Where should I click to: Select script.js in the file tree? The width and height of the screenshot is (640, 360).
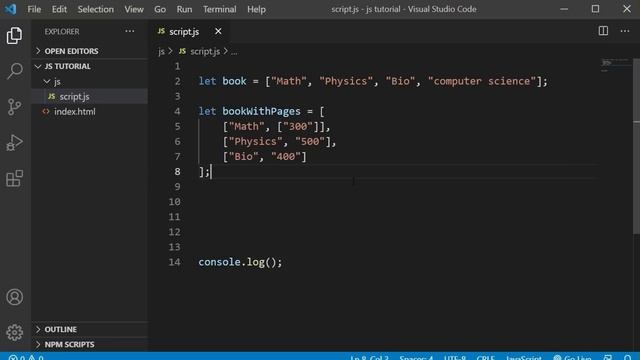(x=90, y=96)
